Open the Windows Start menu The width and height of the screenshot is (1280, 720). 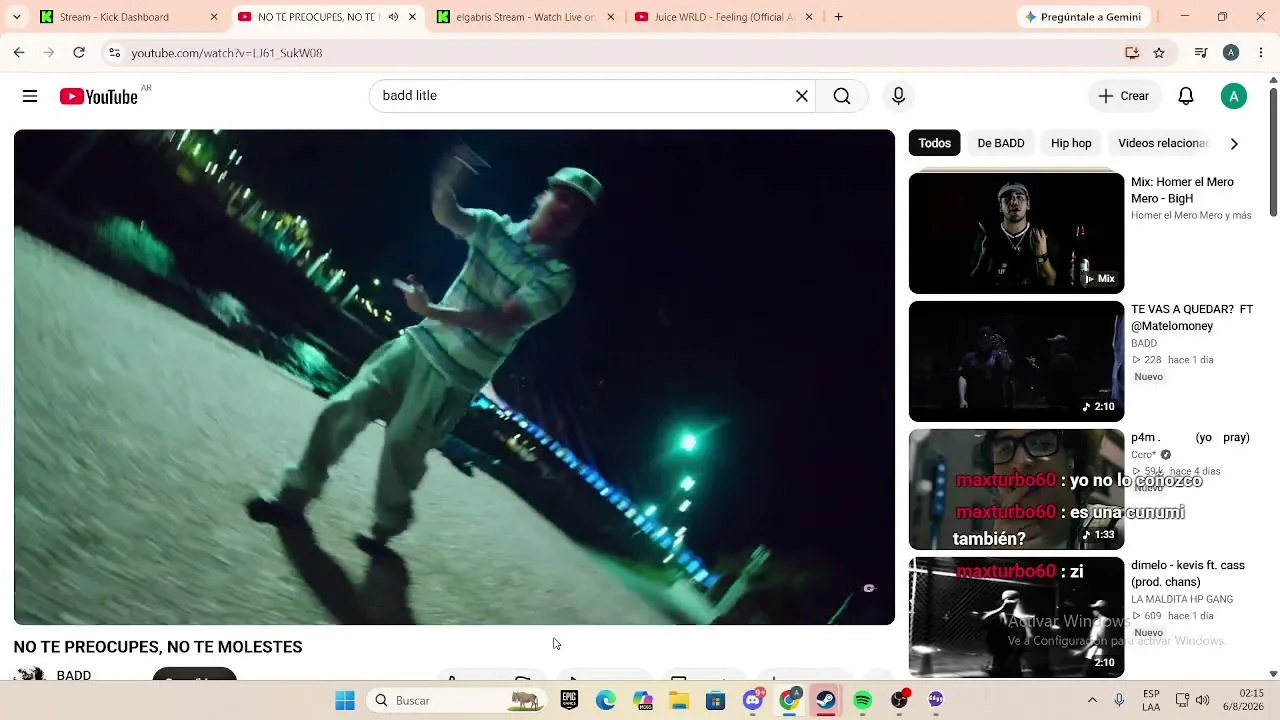[345, 700]
